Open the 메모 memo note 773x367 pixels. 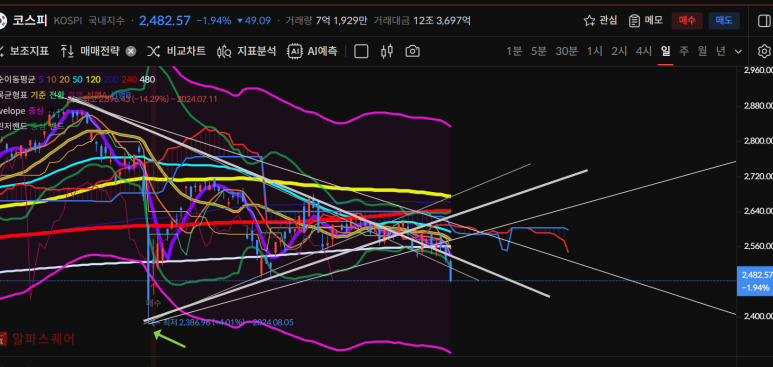[x=646, y=21]
